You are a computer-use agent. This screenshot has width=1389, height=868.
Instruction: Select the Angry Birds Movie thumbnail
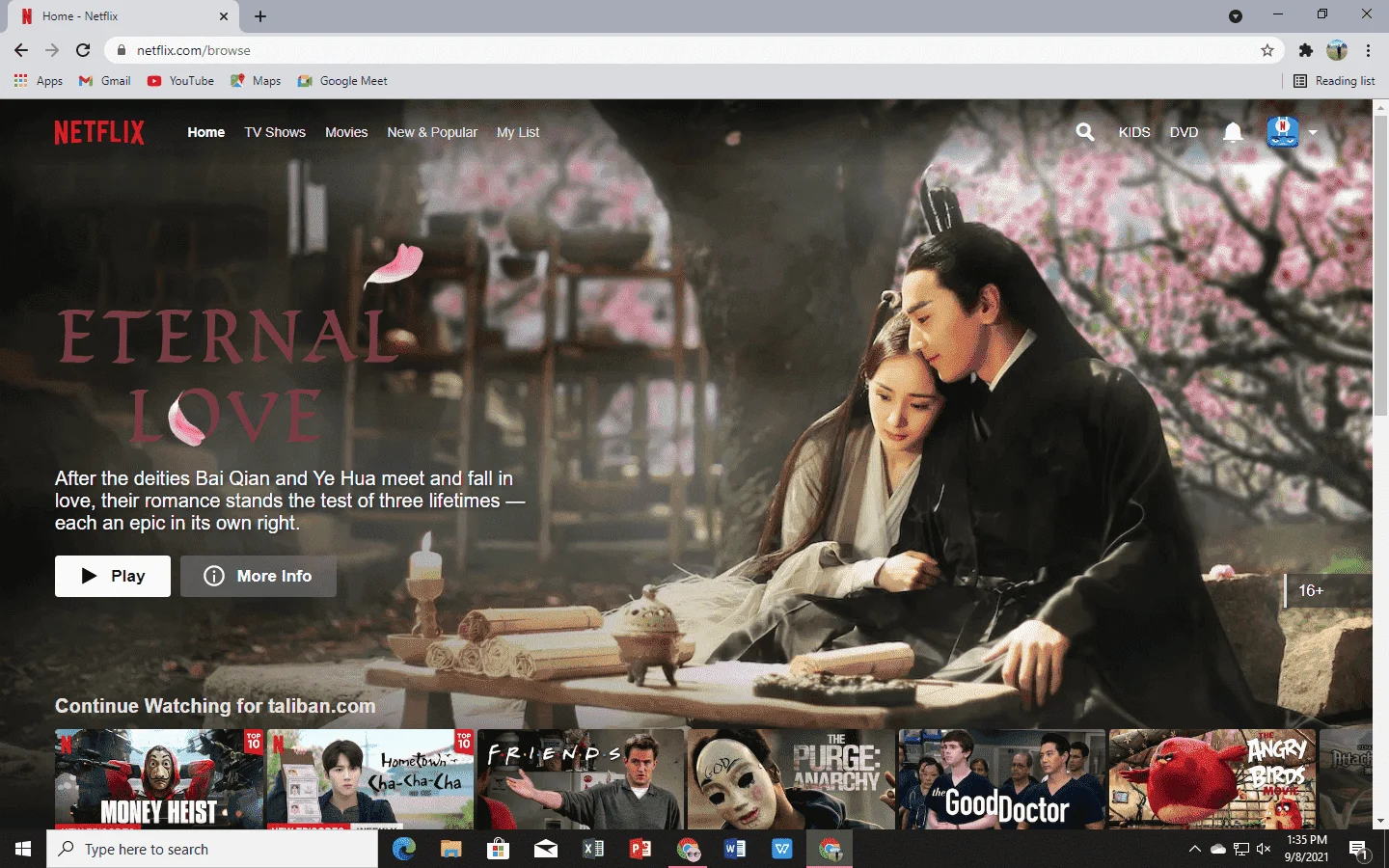1213,779
